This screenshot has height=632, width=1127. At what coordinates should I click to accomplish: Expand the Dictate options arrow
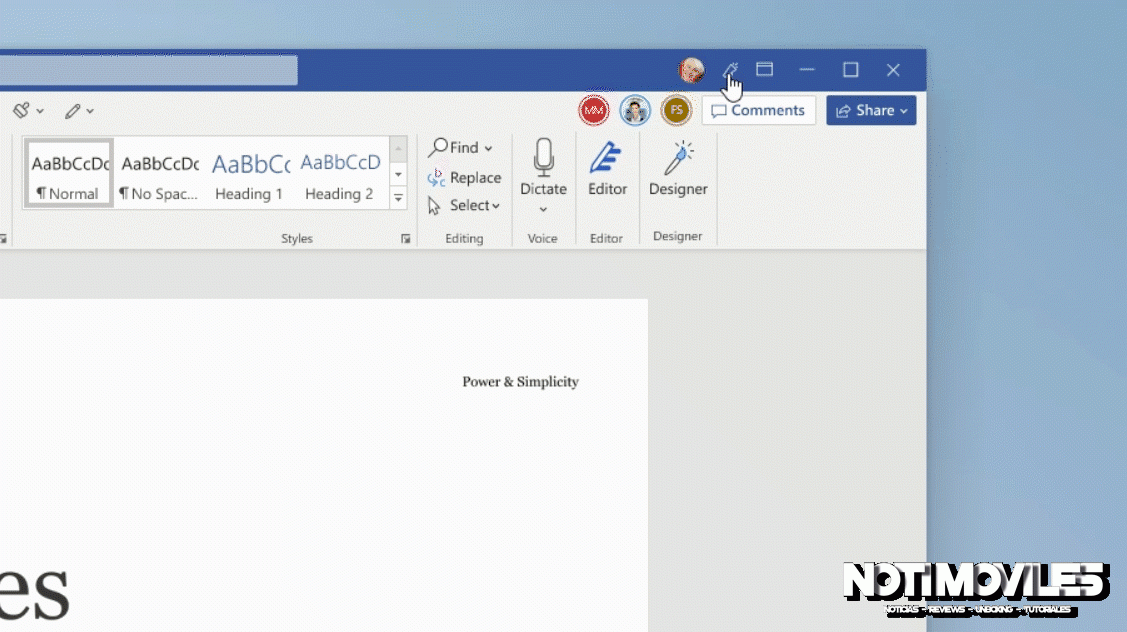click(543, 209)
